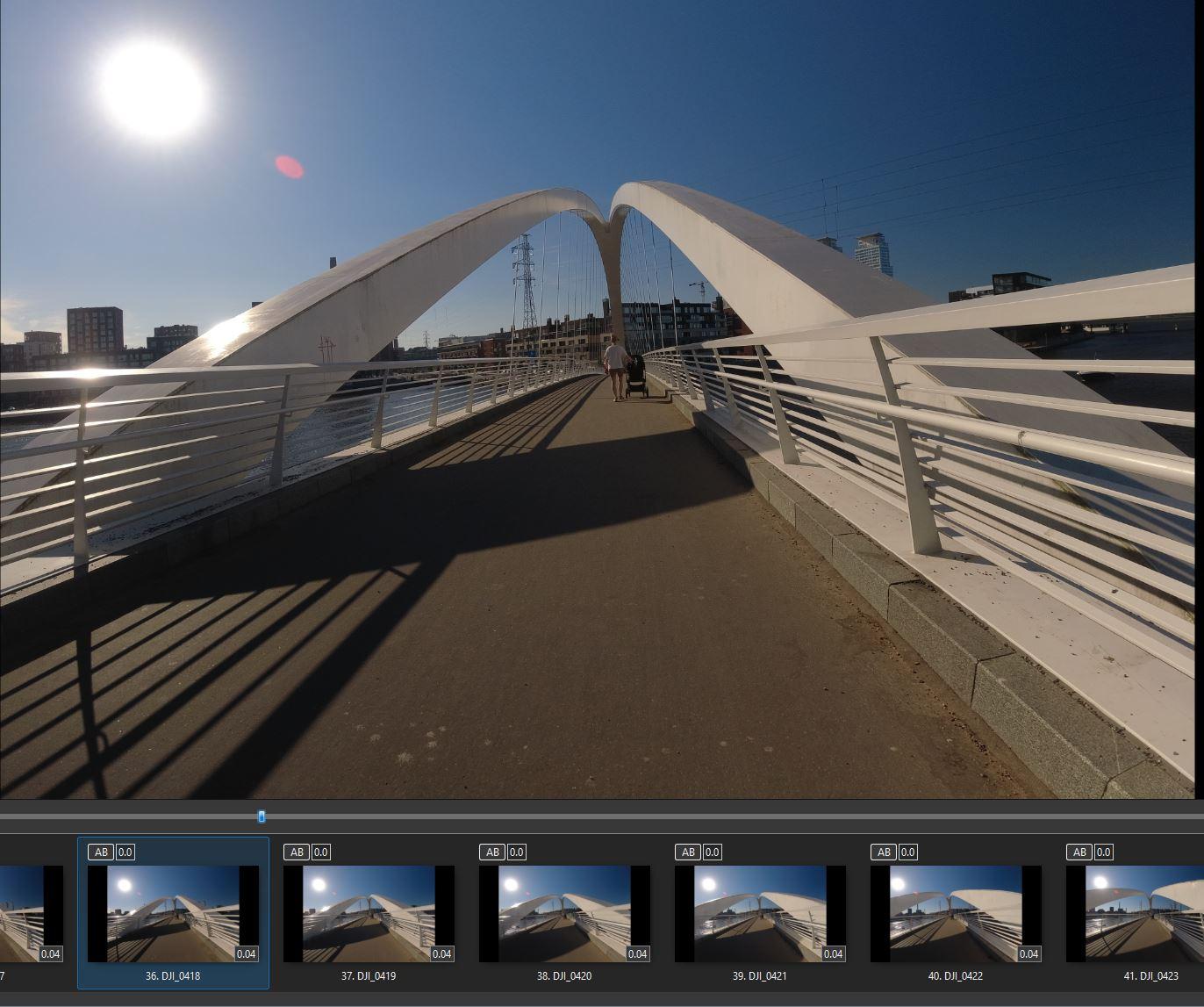Open the DJI_0419 thumbnail image
This screenshot has height=1007, width=1204.
(369, 914)
